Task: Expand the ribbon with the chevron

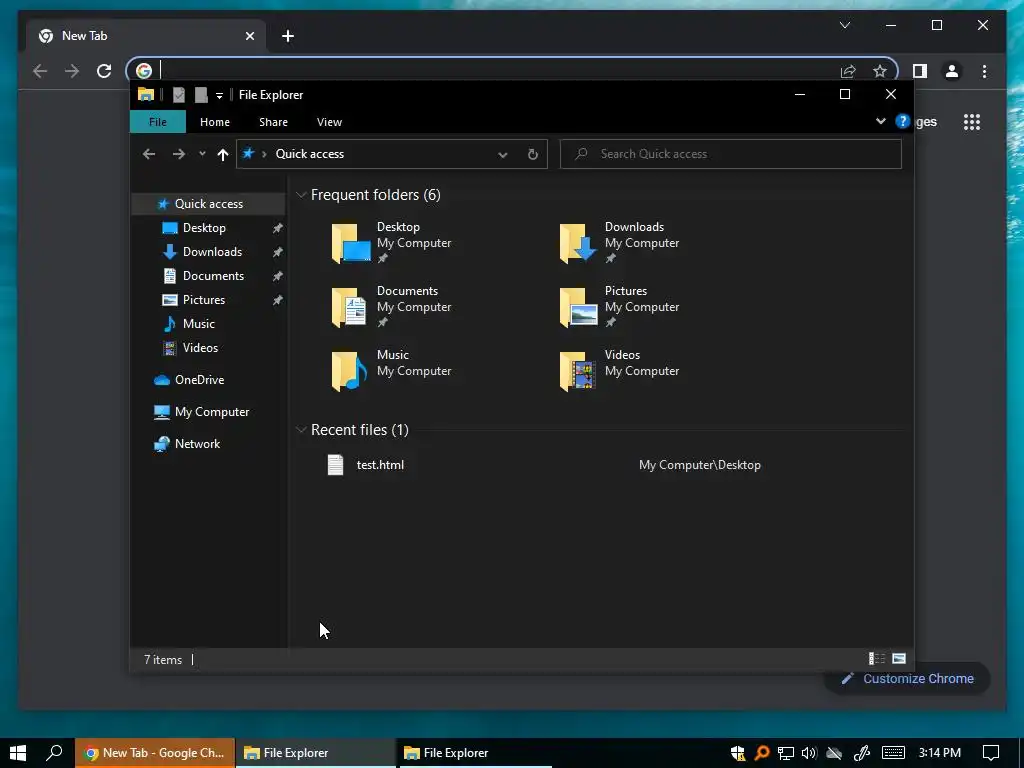Action: click(880, 121)
